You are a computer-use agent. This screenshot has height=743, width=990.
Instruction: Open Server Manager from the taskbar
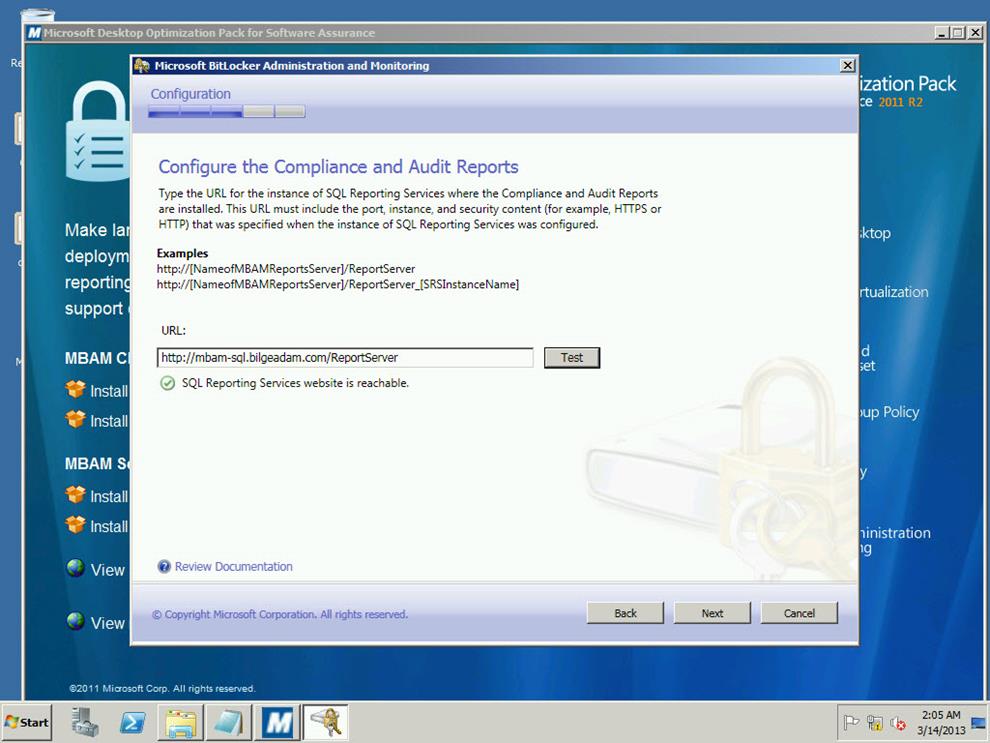click(x=85, y=722)
